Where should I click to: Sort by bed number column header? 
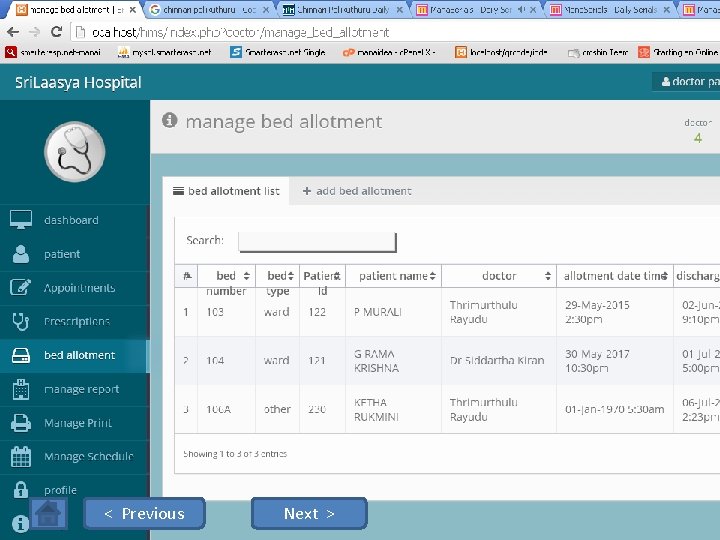[x=226, y=276]
